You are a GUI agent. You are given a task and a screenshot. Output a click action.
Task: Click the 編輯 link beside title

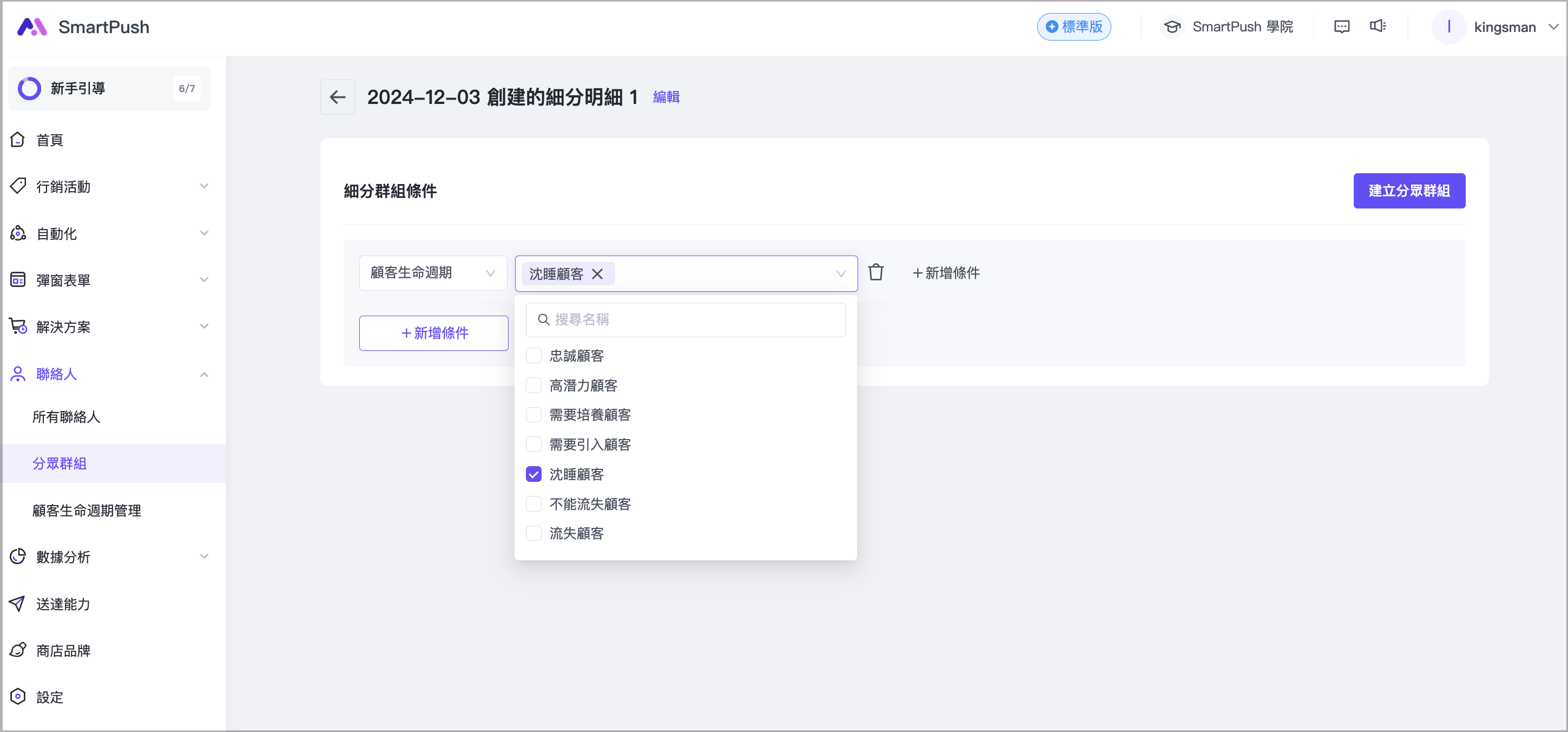click(666, 97)
